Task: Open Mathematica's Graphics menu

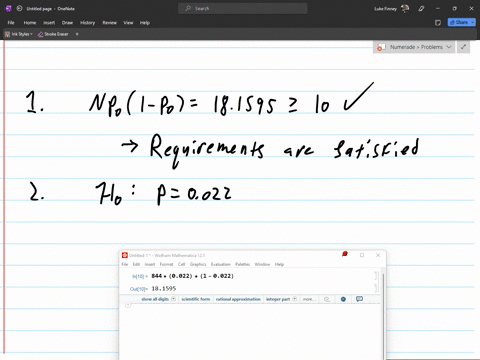Action: click(x=198, y=264)
